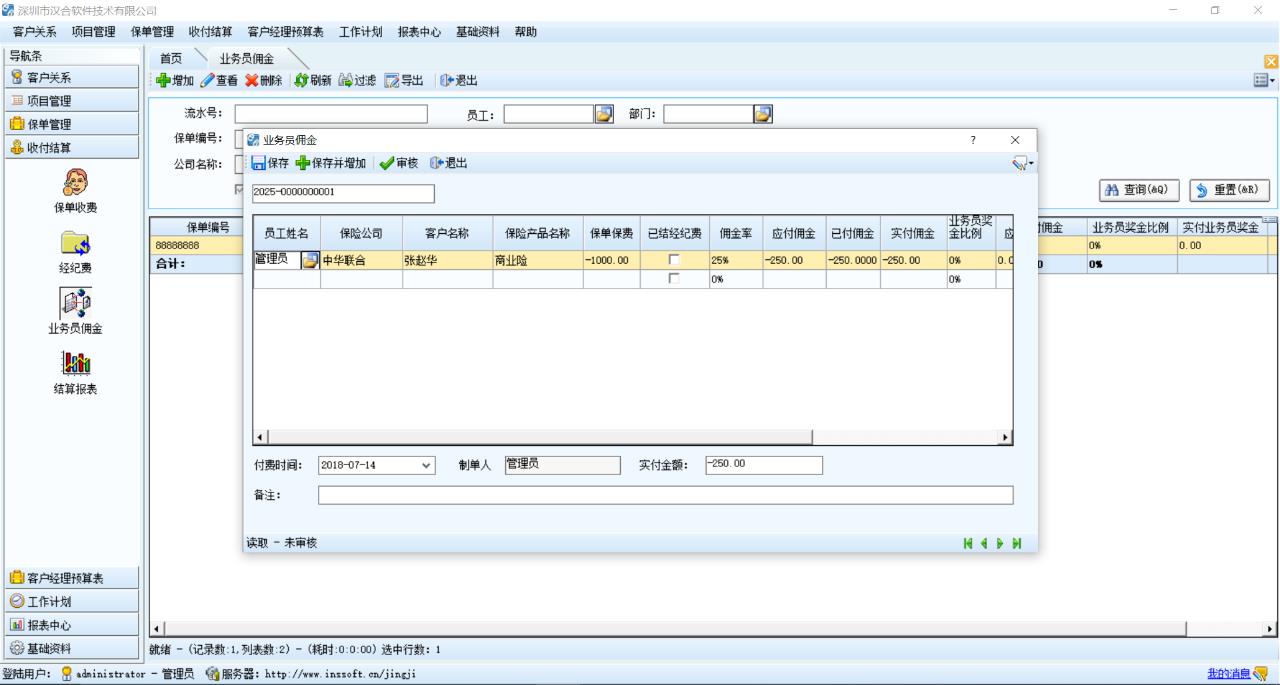
Task: Click the 88888888 policy number cell
Action: click(x=196, y=245)
